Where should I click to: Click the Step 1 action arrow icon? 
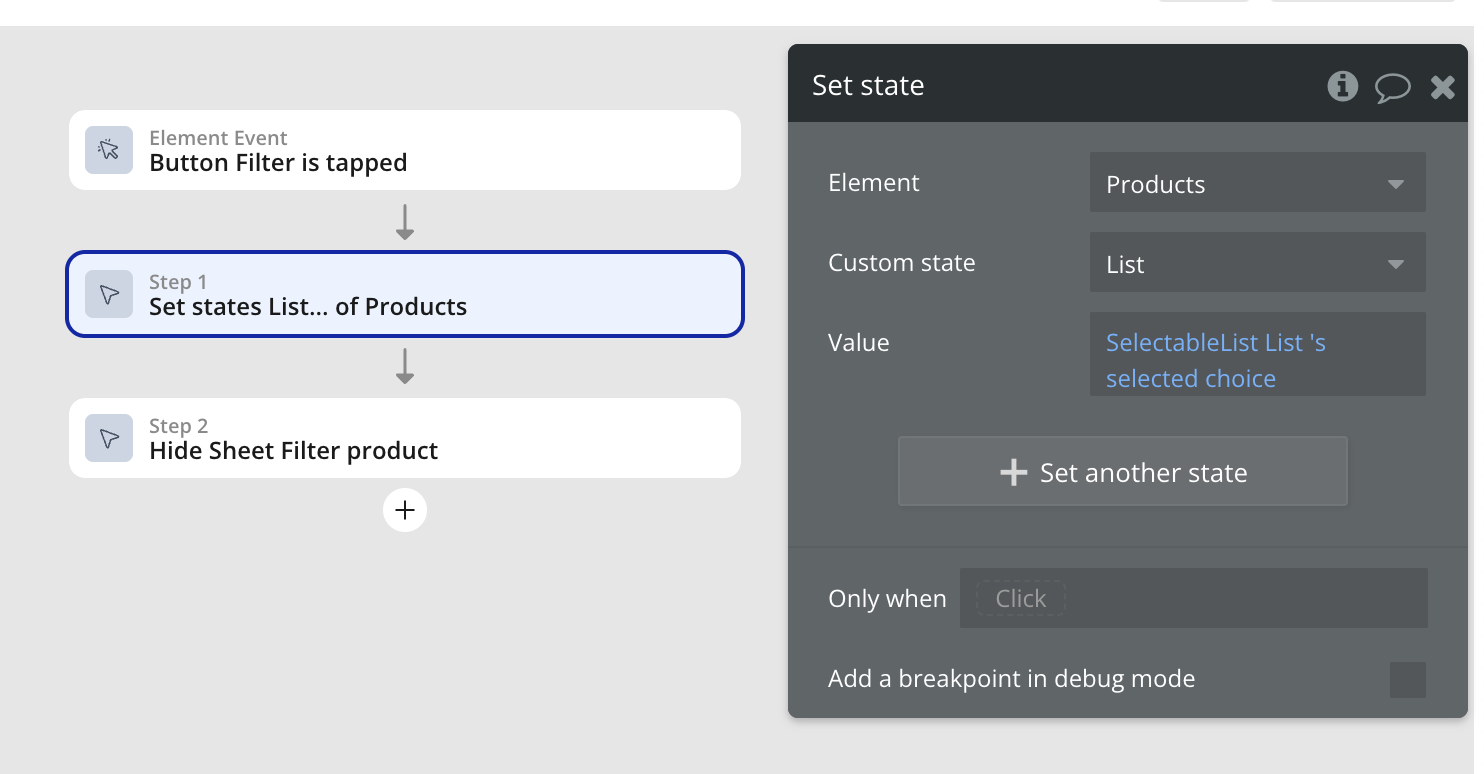point(109,294)
